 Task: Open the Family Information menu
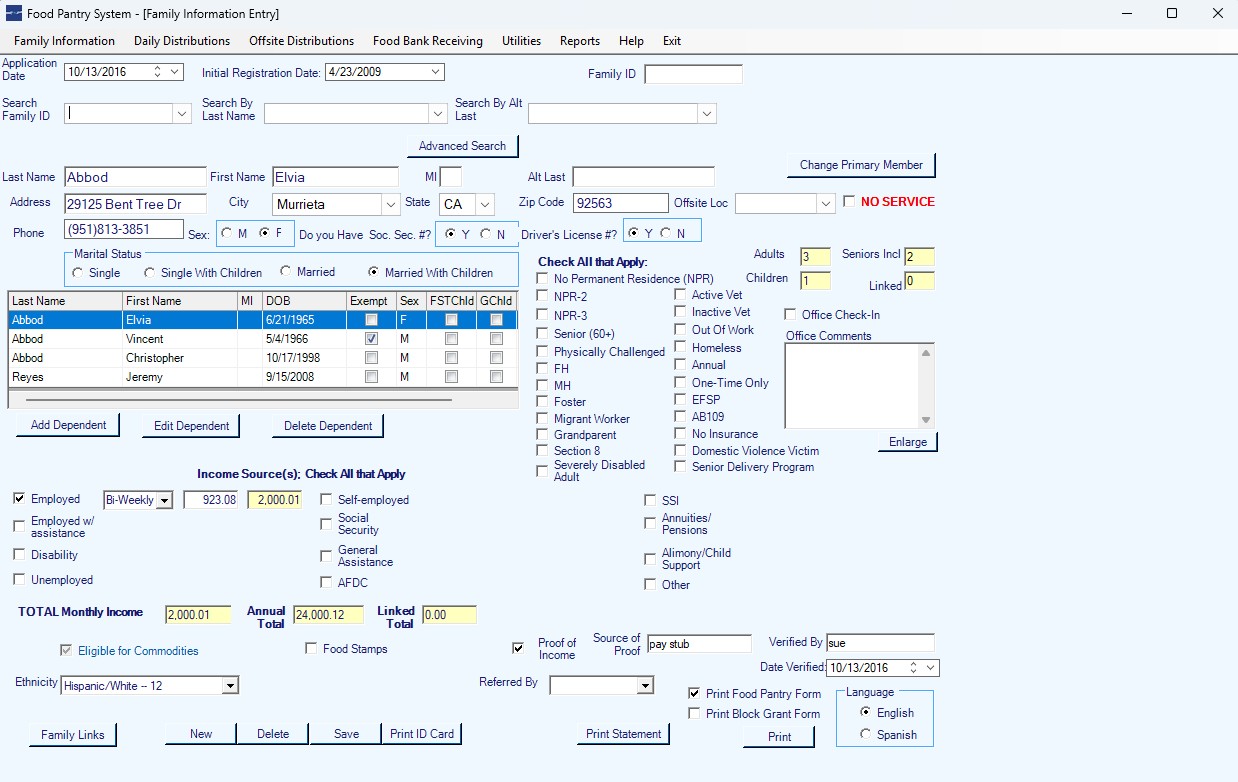tap(64, 41)
